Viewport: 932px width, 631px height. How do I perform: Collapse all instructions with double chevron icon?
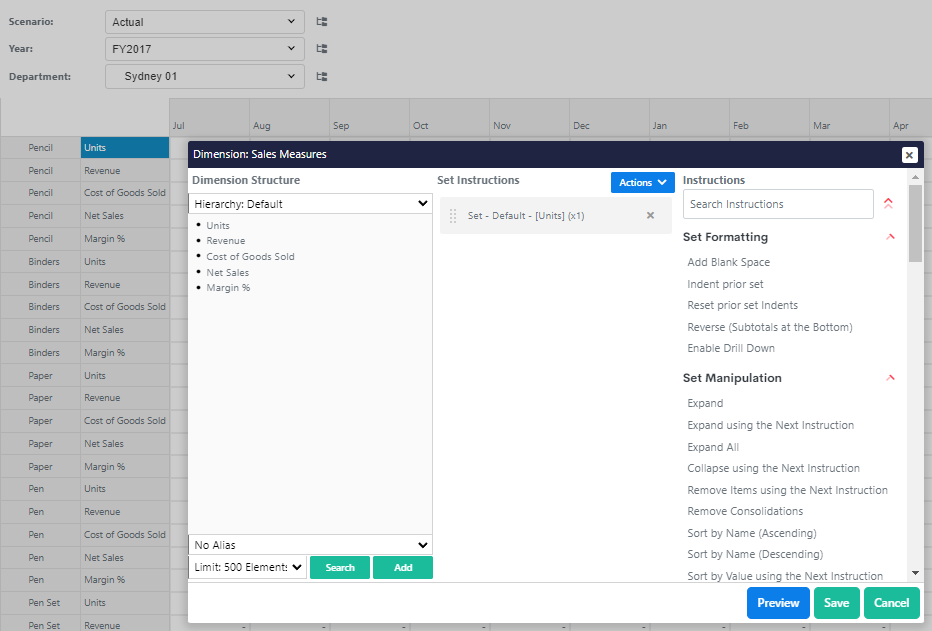888,204
